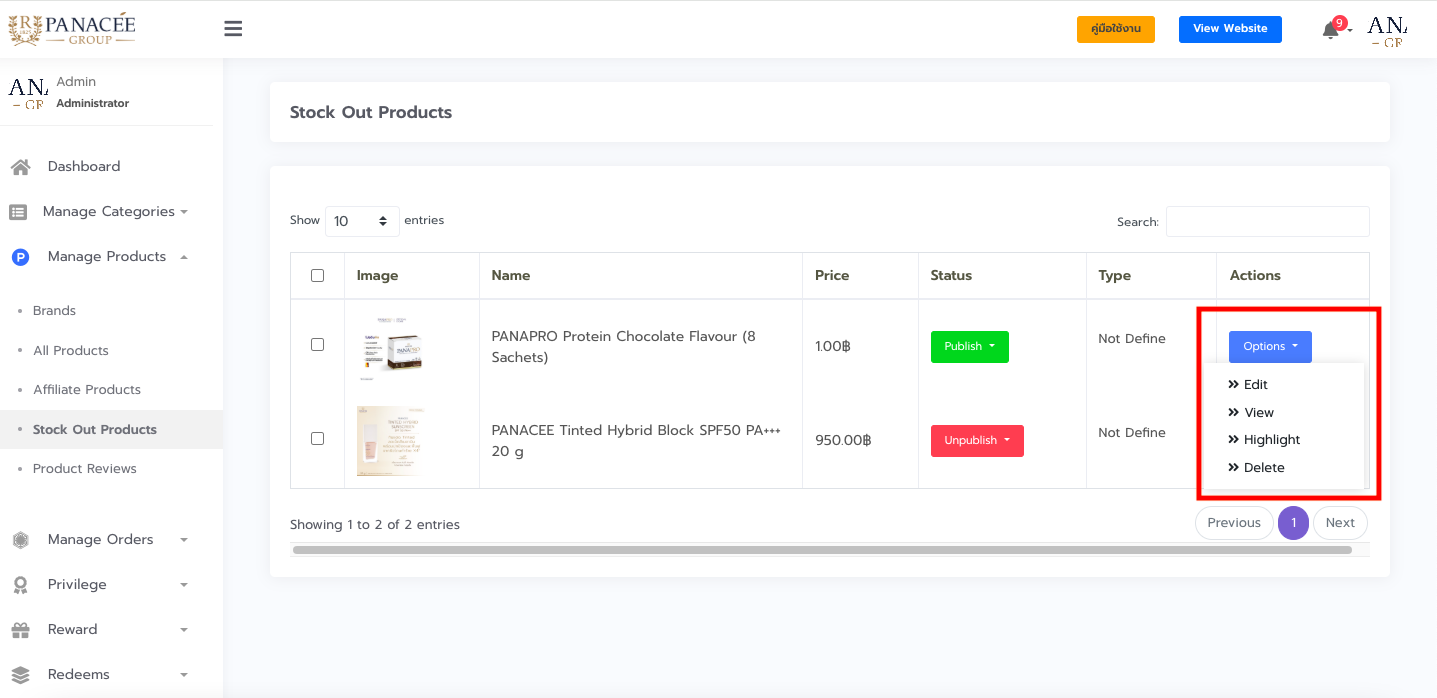Select Stock Out Products in sidebar
The image size is (1437, 698).
point(95,430)
